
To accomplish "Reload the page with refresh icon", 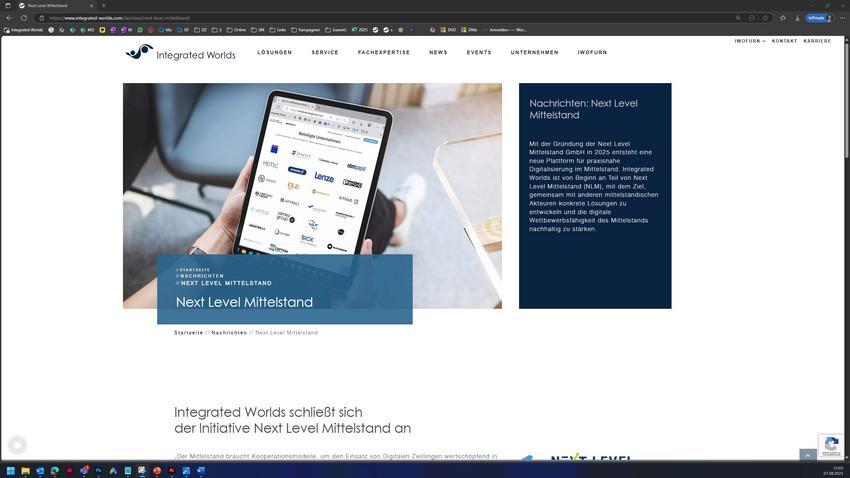I will pyautogui.click(x=24, y=18).
